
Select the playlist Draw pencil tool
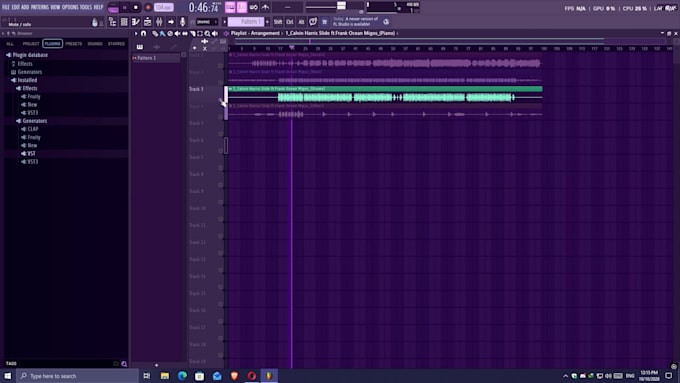(155, 33)
